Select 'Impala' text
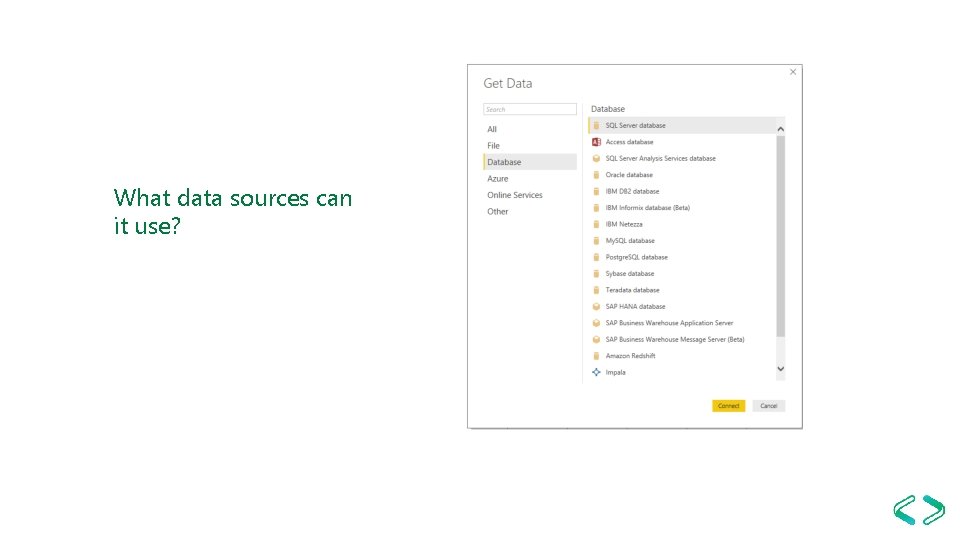This screenshot has height=540, width=960. click(615, 373)
